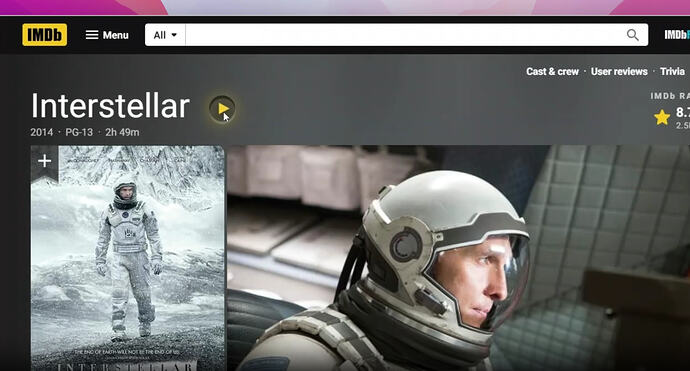This screenshot has height=371, width=690.
Task: Open the Interstellar poster image
Action: coord(128,258)
